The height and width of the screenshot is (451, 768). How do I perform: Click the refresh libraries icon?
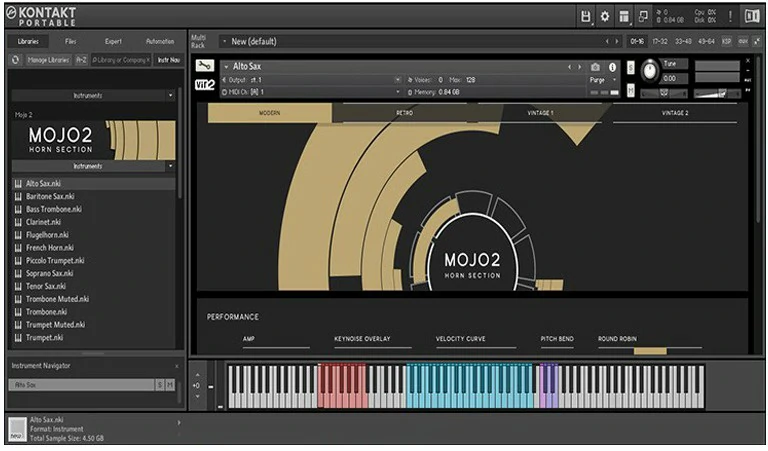click(x=15, y=60)
